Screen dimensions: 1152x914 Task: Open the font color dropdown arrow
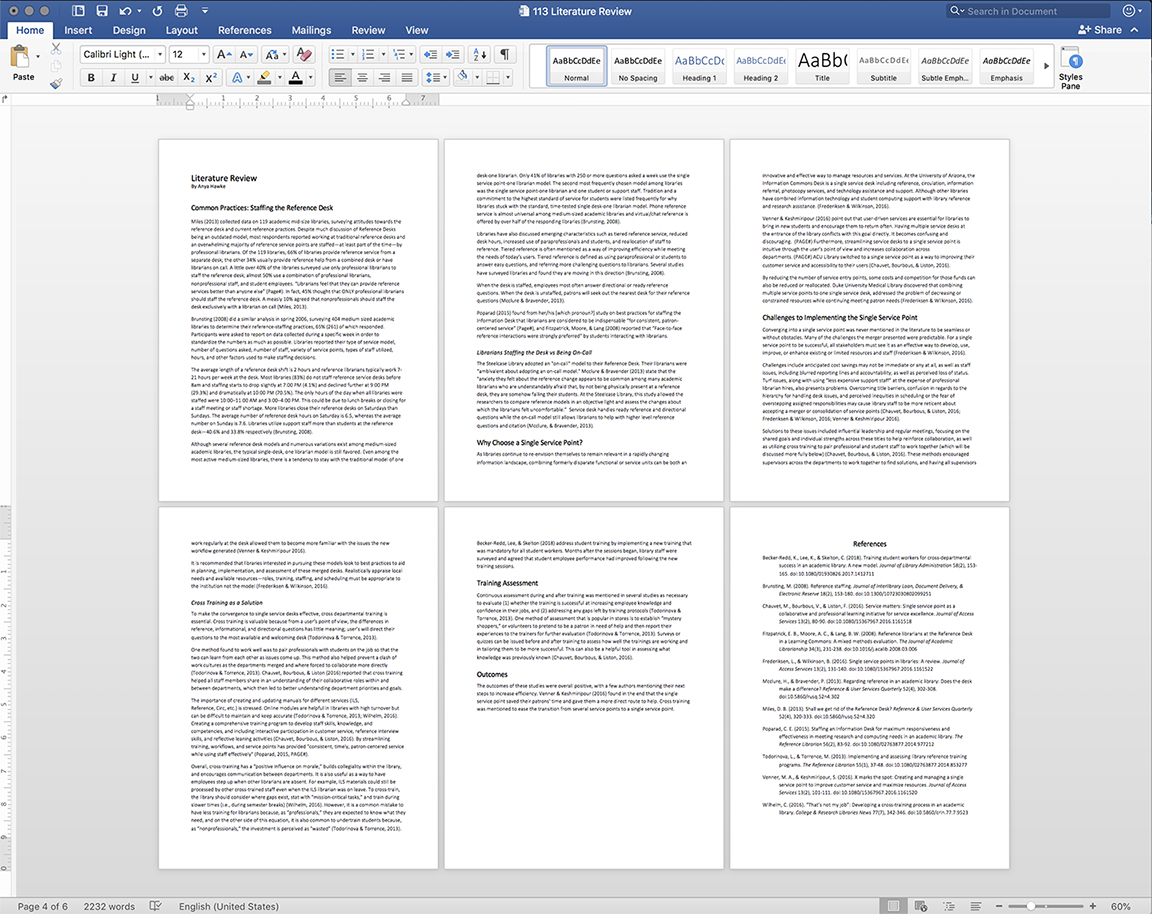[310, 77]
